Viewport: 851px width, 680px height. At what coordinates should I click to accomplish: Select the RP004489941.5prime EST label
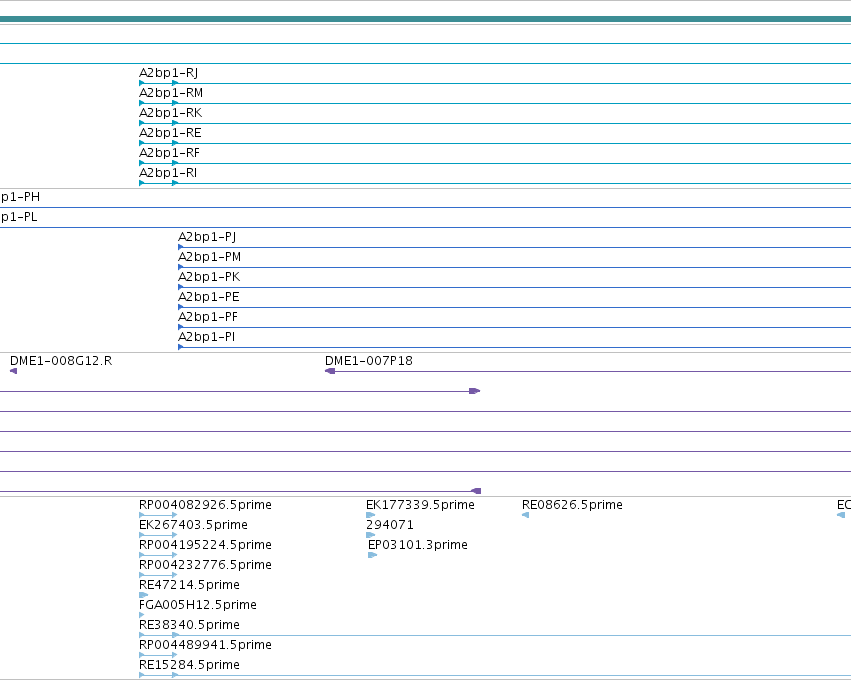pyautogui.click(x=205, y=645)
